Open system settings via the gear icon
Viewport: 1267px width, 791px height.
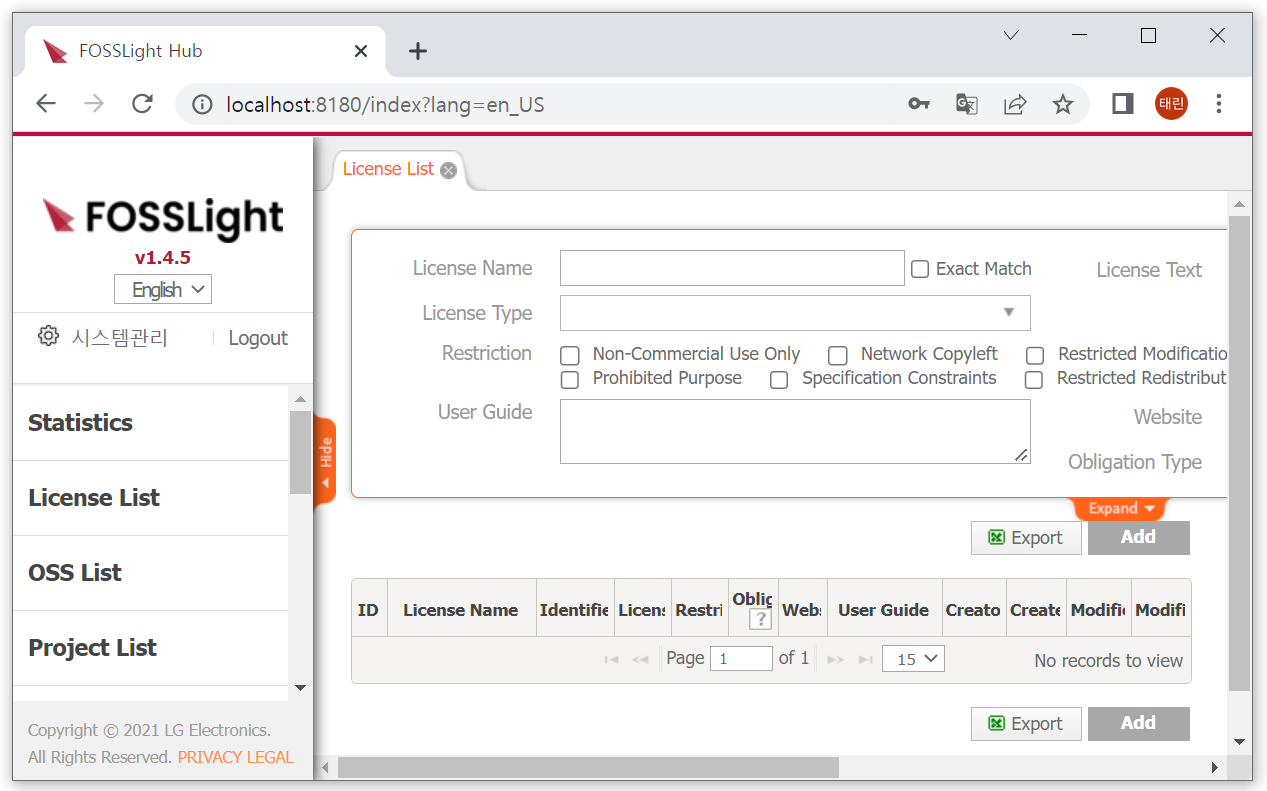[47, 336]
